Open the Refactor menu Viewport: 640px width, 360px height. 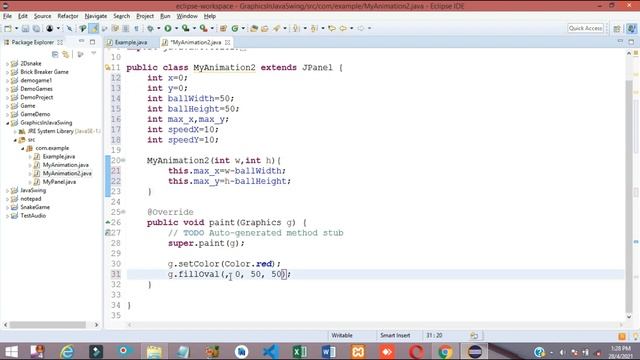[x=68, y=16]
